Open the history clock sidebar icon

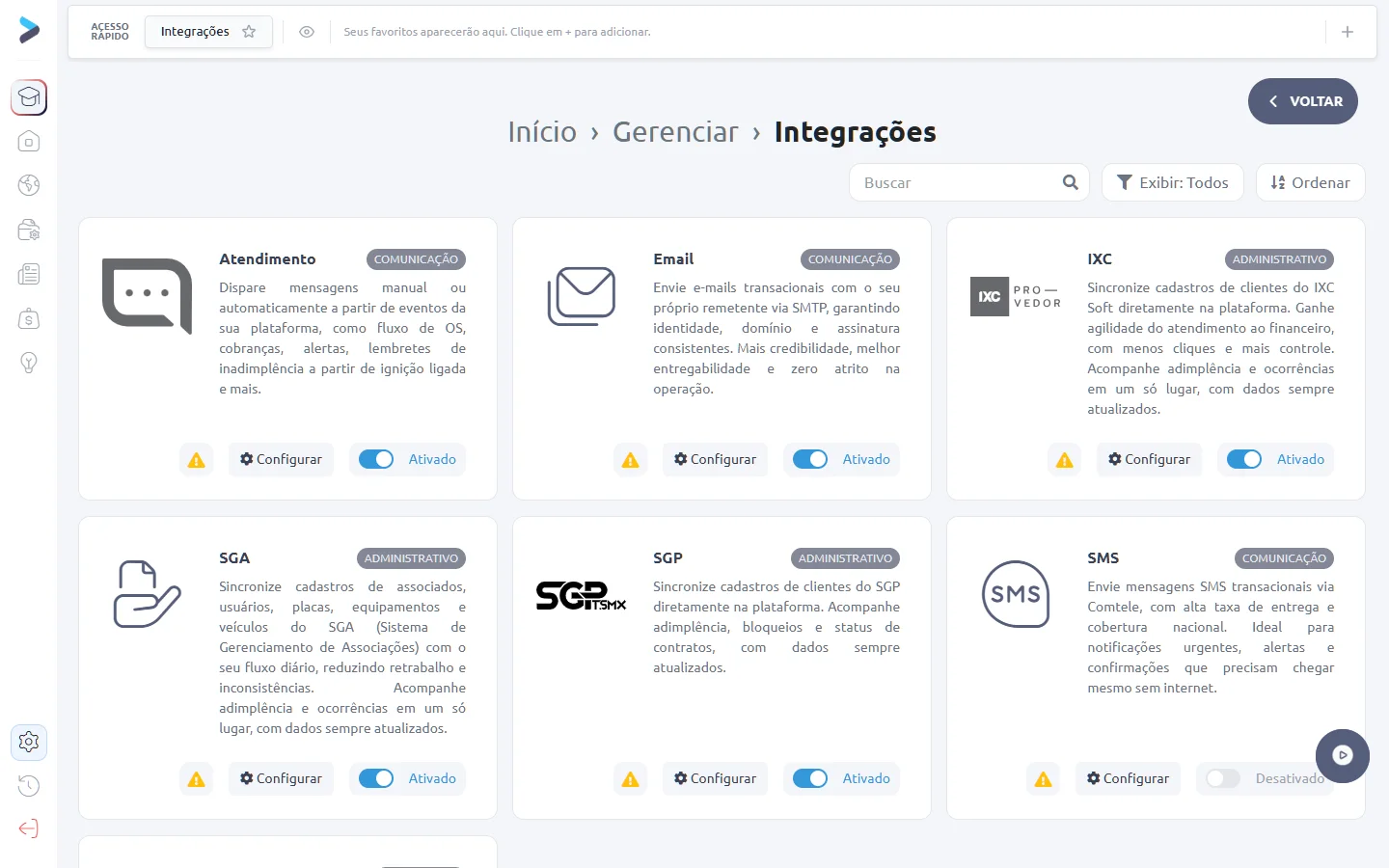[29, 786]
